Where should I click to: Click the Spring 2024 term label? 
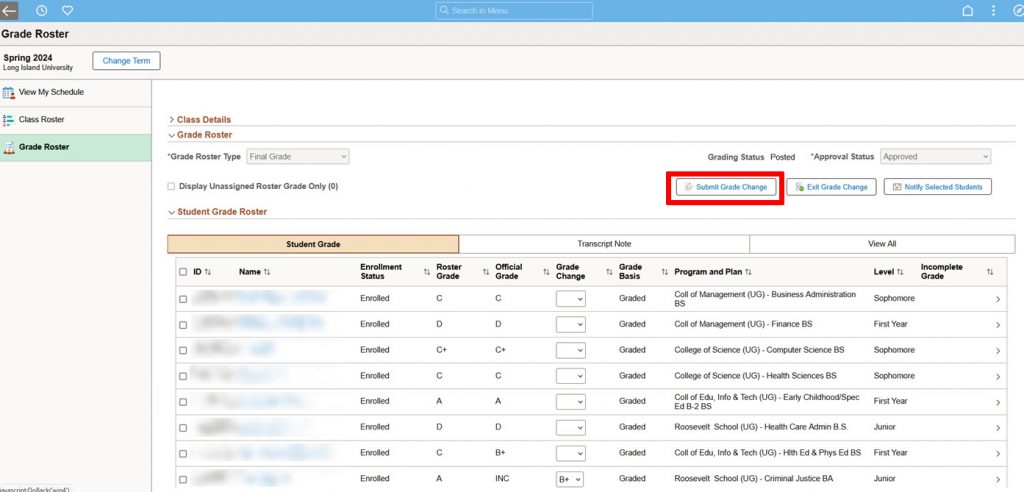(28, 57)
